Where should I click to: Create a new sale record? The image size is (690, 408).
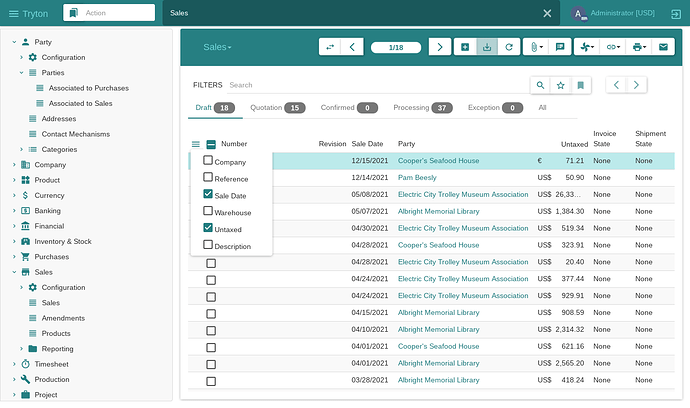click(465, 47)
